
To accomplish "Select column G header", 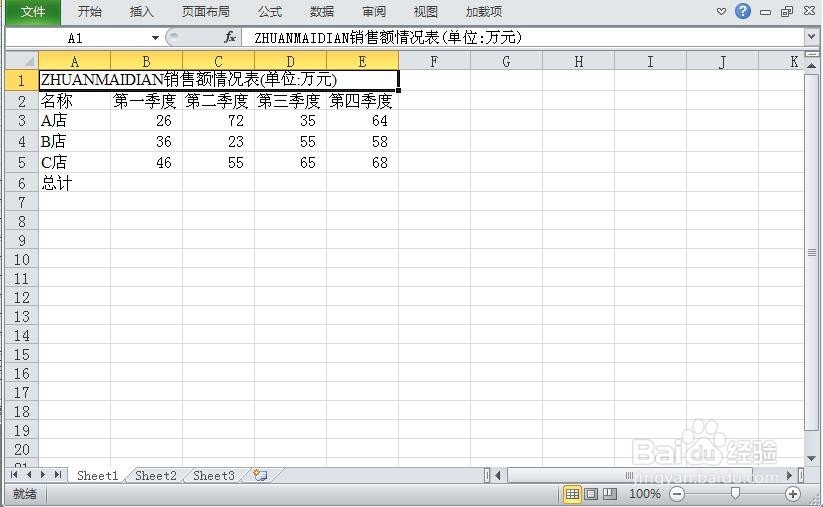I will 506,61.
